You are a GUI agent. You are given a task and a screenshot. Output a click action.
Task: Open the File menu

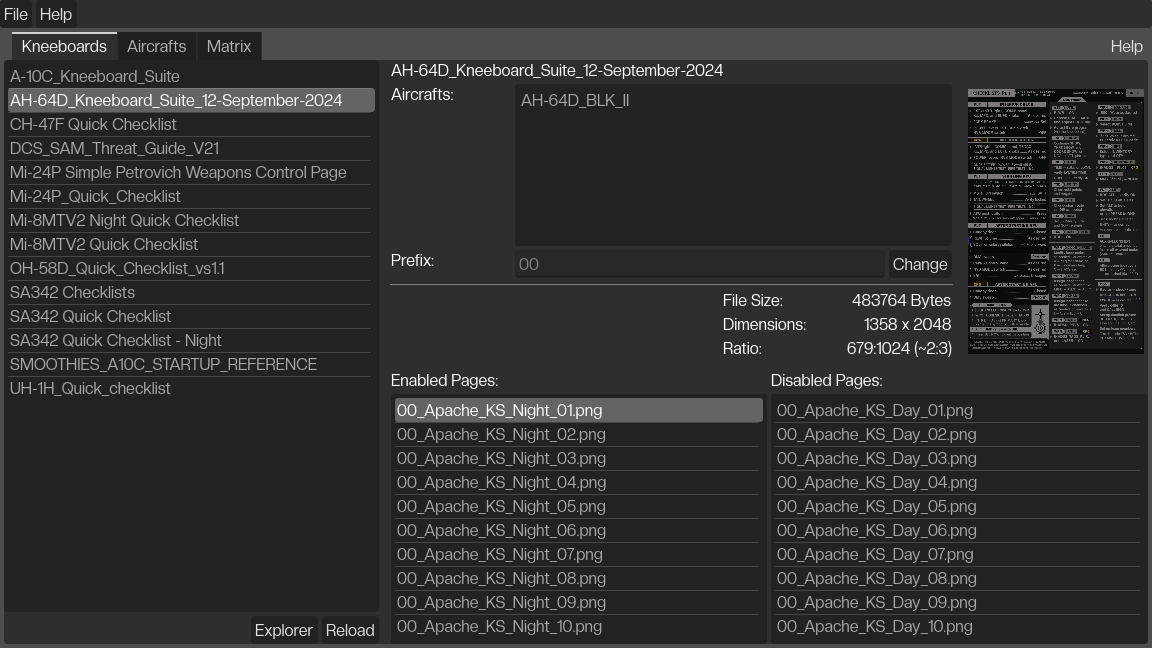pyautogui.click(x=16, y=14)
